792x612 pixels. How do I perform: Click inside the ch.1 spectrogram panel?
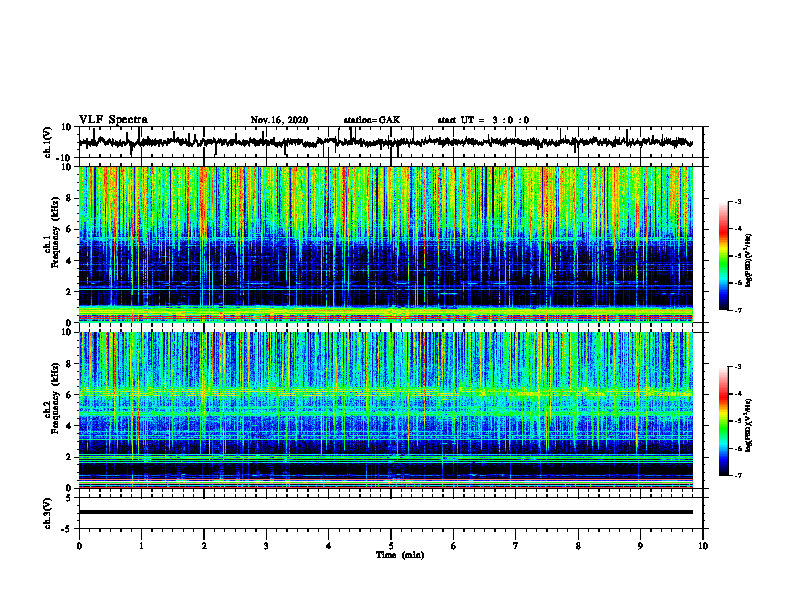pos(385,244)
